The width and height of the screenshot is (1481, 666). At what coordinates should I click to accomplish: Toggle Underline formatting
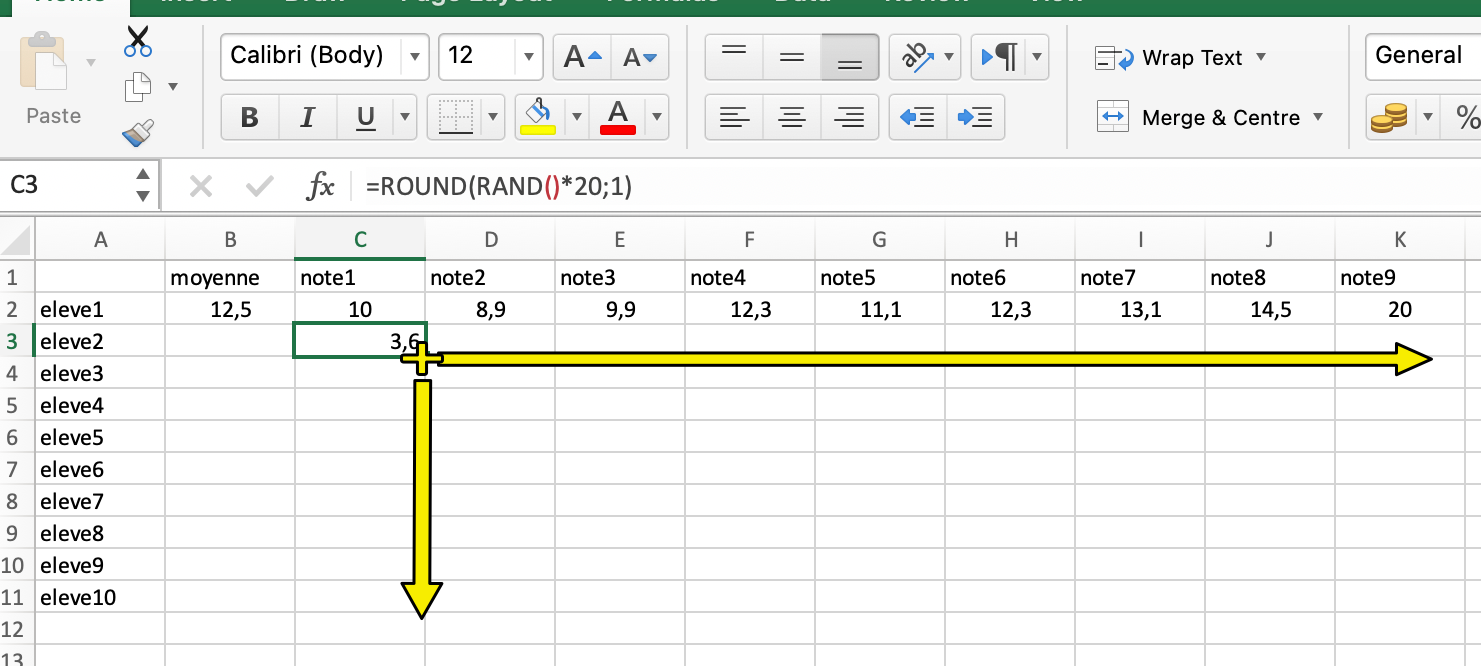365,118
